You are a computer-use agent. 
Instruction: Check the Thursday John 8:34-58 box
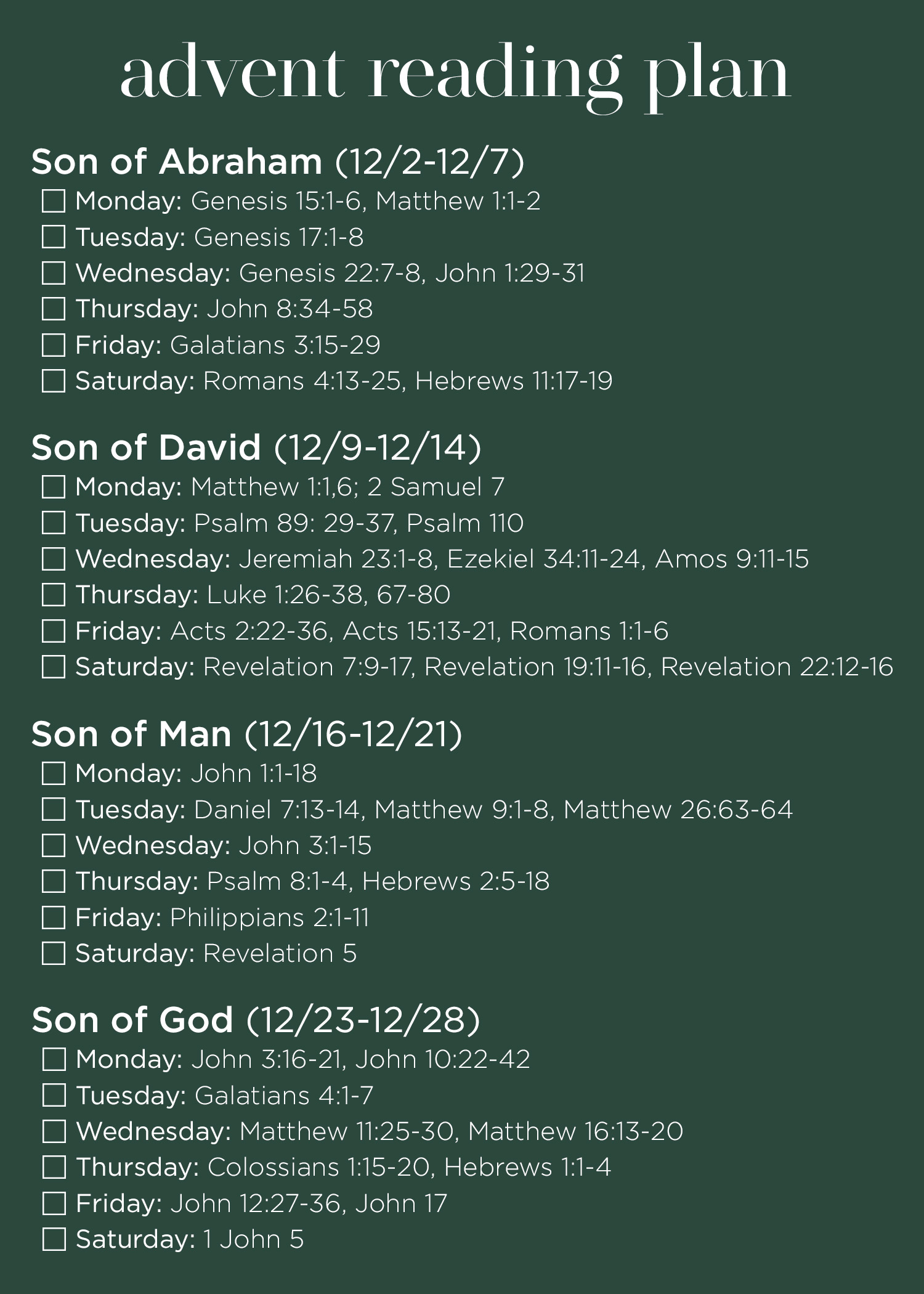[54, 309]
